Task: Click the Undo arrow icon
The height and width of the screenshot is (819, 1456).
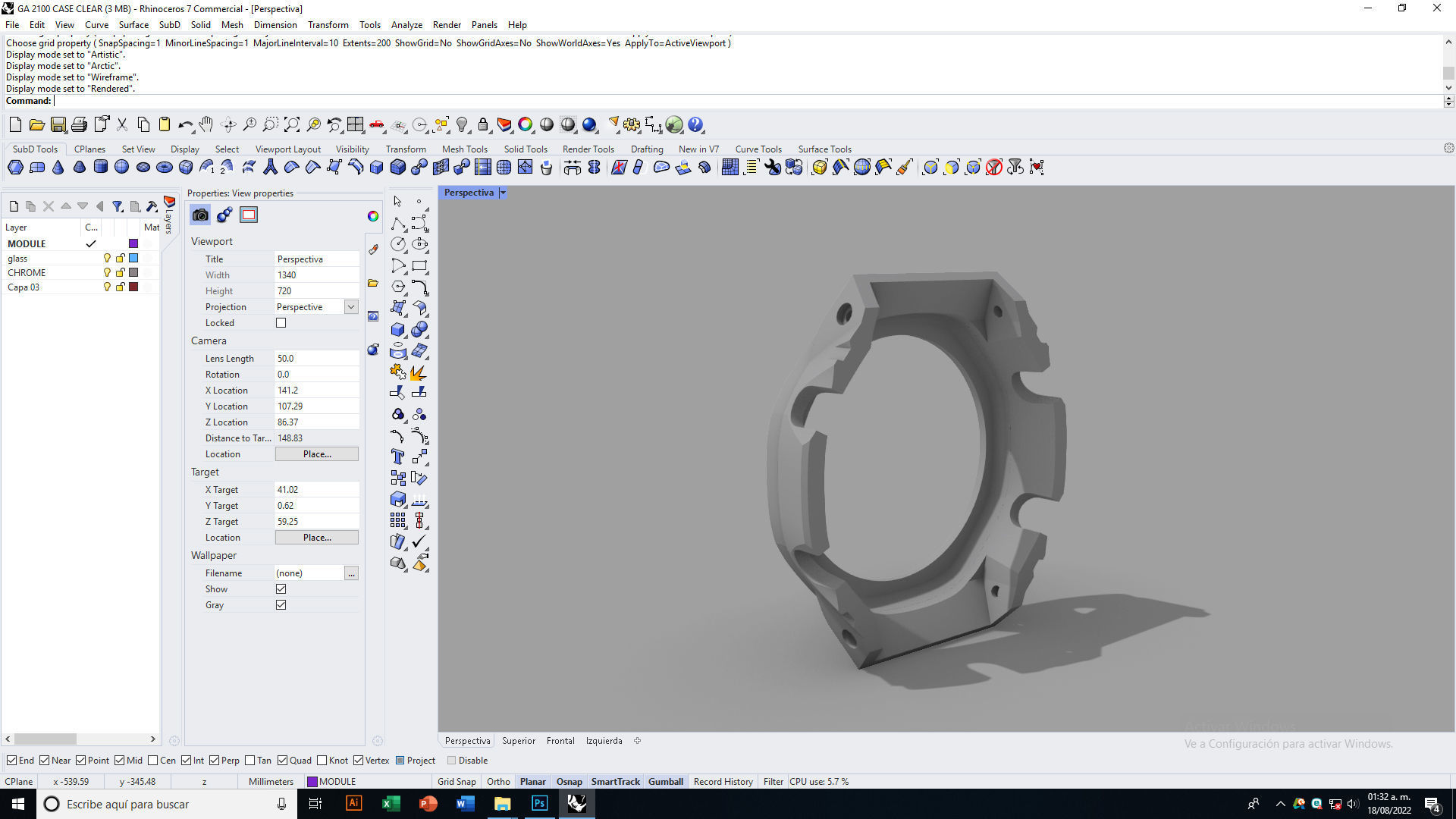Action: click(184, 125)
